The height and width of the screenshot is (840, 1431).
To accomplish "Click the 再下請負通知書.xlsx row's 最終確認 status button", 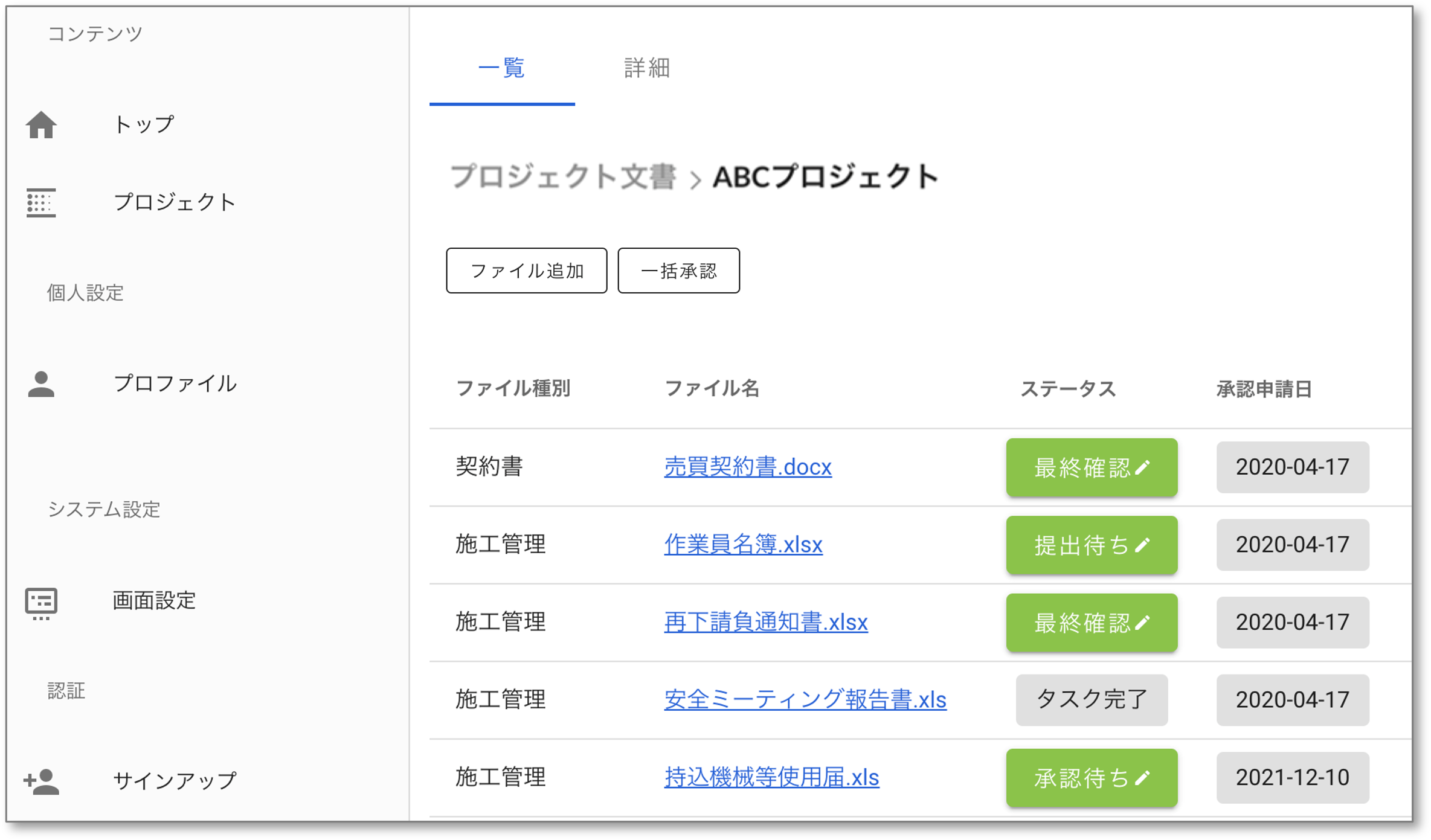I will (x=1081, y=623).
